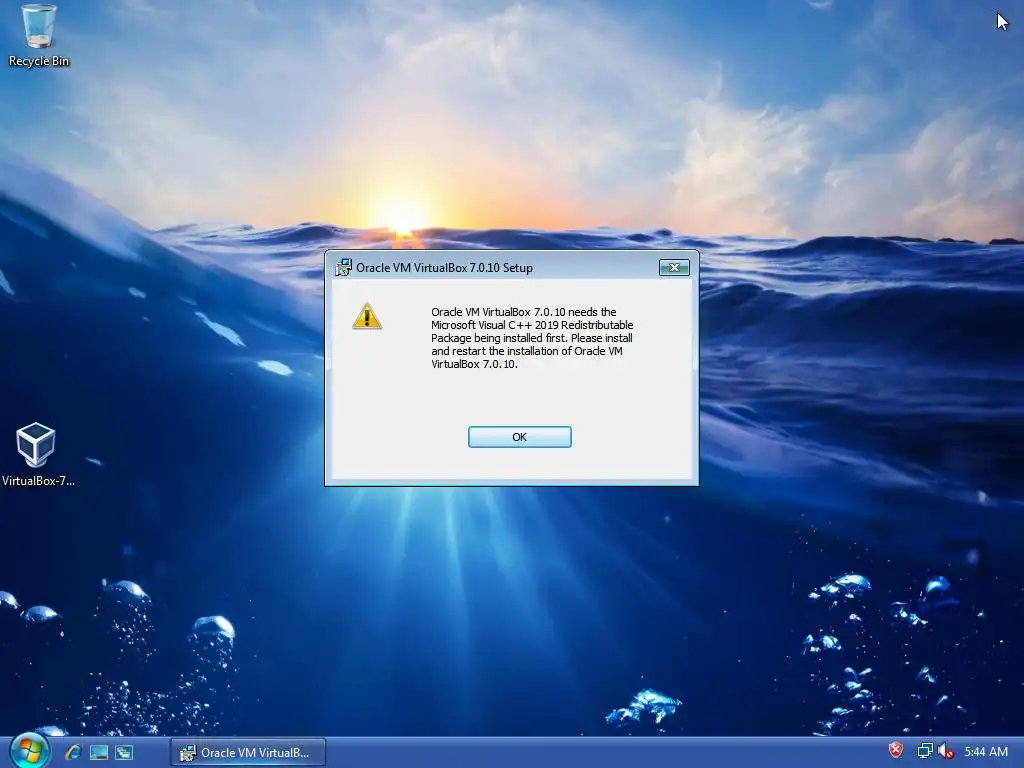The height and width of the screenshot is (768, 1024).
Task: Click the setup icon in the dialog title bar
Action: pos(343,267)
